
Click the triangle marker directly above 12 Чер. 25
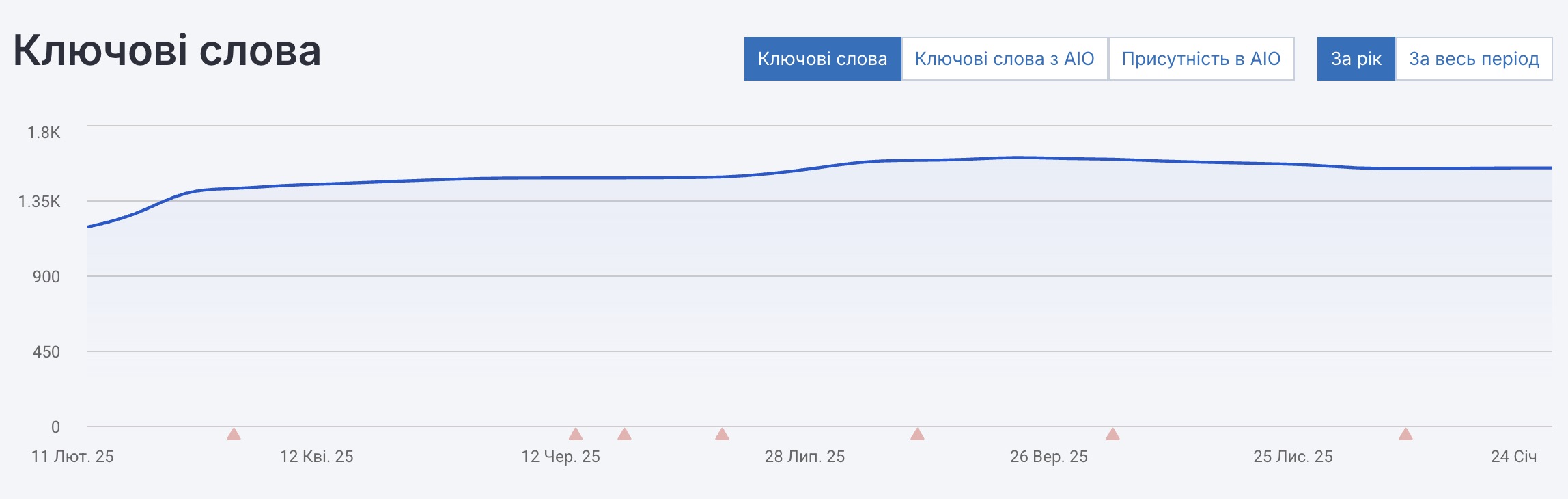[576, 434]
